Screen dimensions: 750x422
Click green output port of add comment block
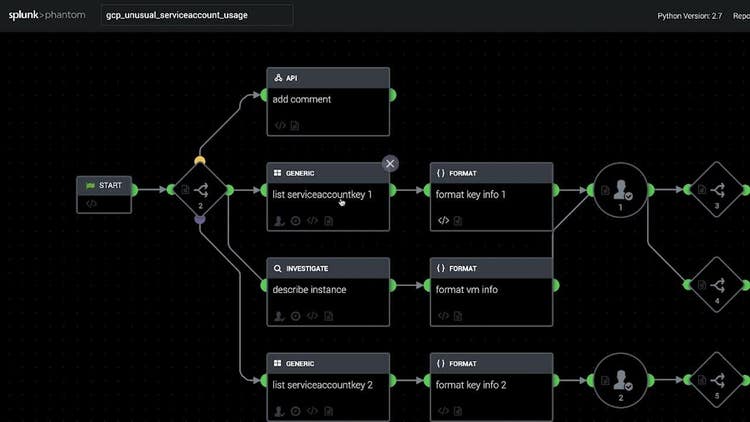pos(391,95)
